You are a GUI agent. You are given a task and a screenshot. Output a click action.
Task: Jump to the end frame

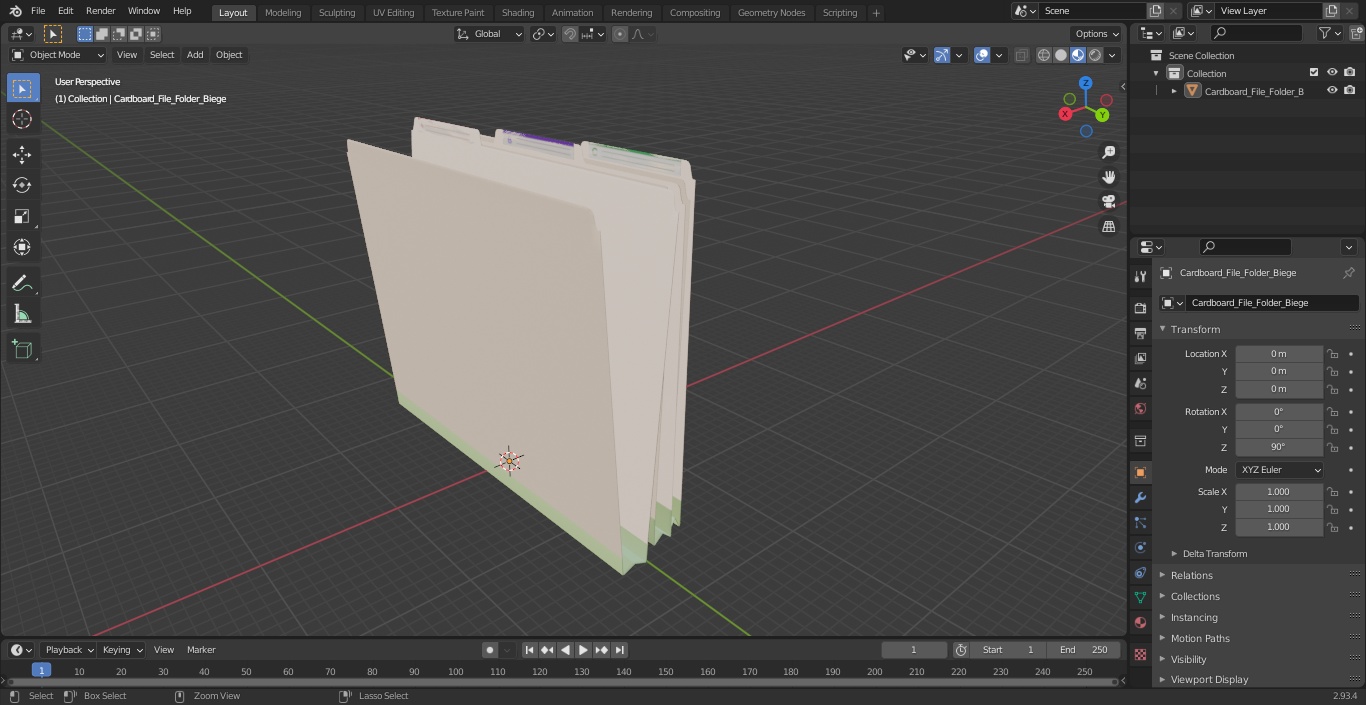(619, 650)
